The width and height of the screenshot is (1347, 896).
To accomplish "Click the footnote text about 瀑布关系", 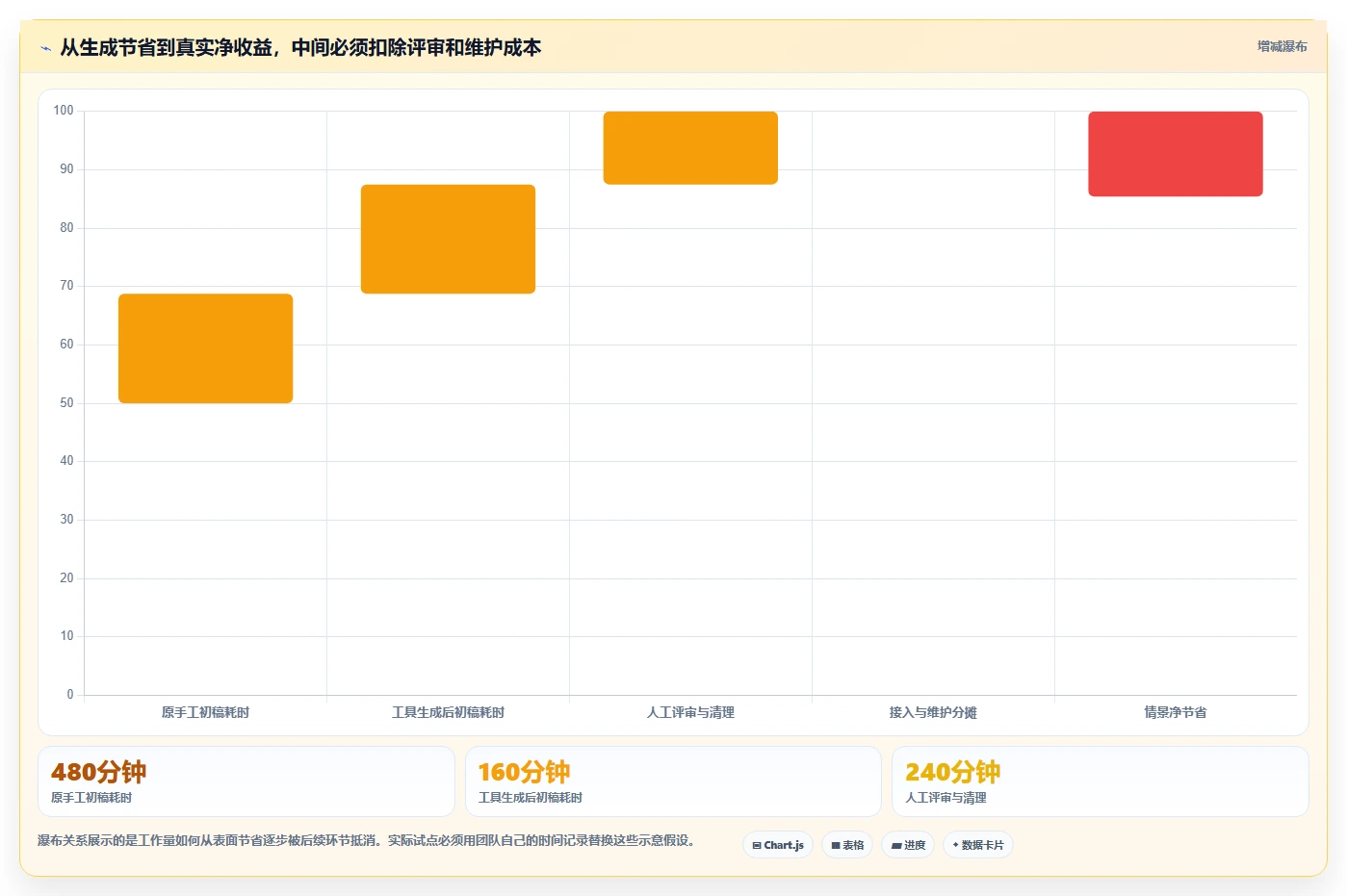I will 367,840.
